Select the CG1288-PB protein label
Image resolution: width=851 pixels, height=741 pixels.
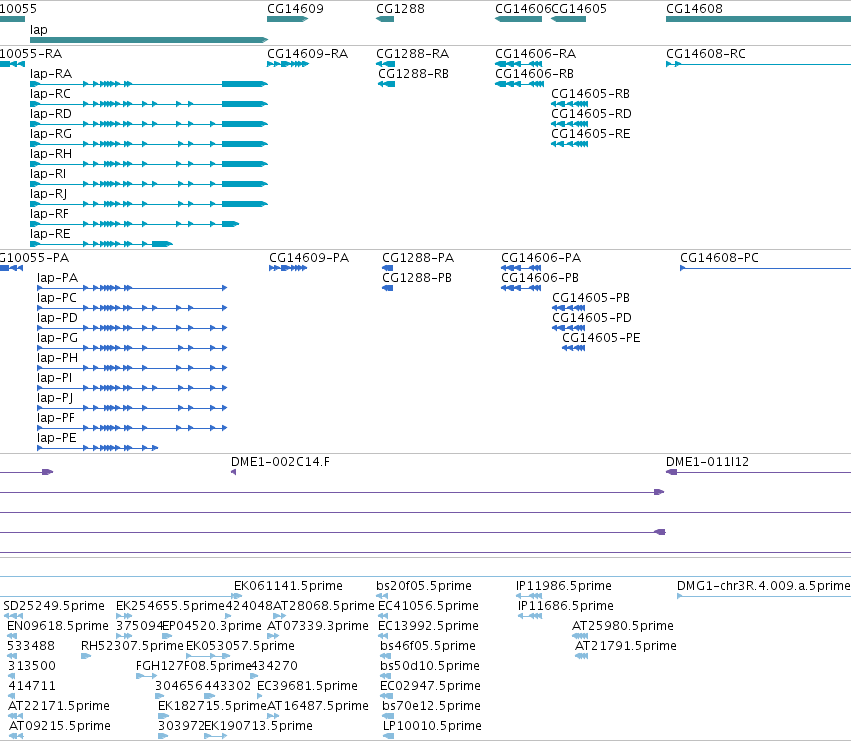[417, 278]
